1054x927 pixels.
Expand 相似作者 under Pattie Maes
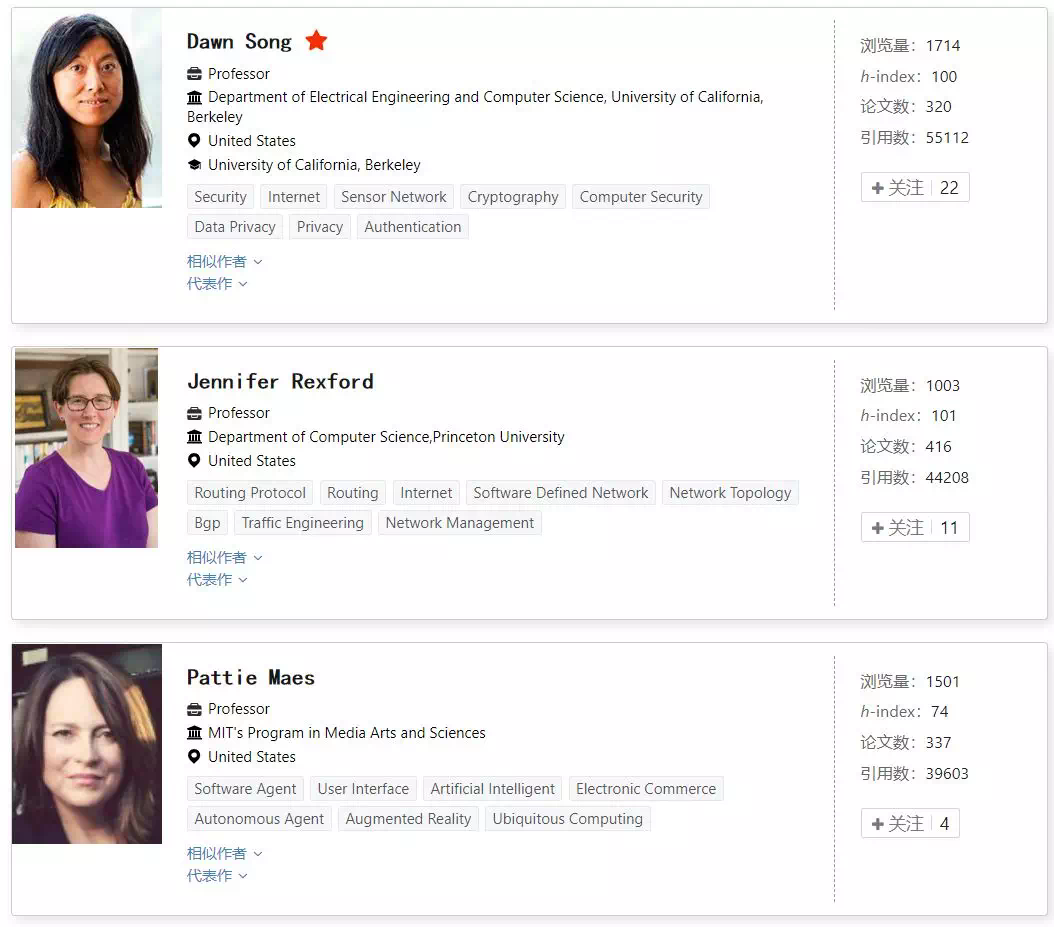coord(225,853)
